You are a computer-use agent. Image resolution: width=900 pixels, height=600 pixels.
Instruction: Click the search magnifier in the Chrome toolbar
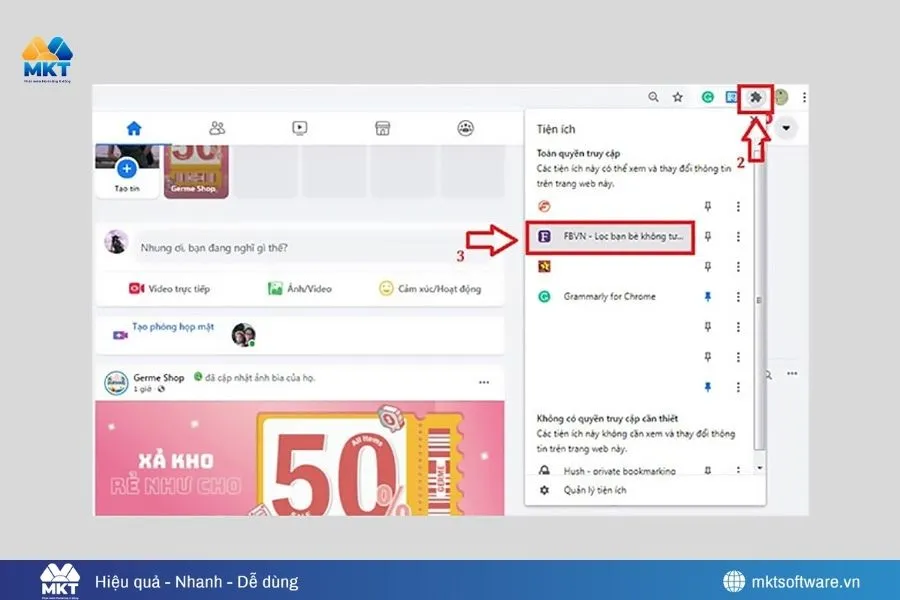(653, 97)
